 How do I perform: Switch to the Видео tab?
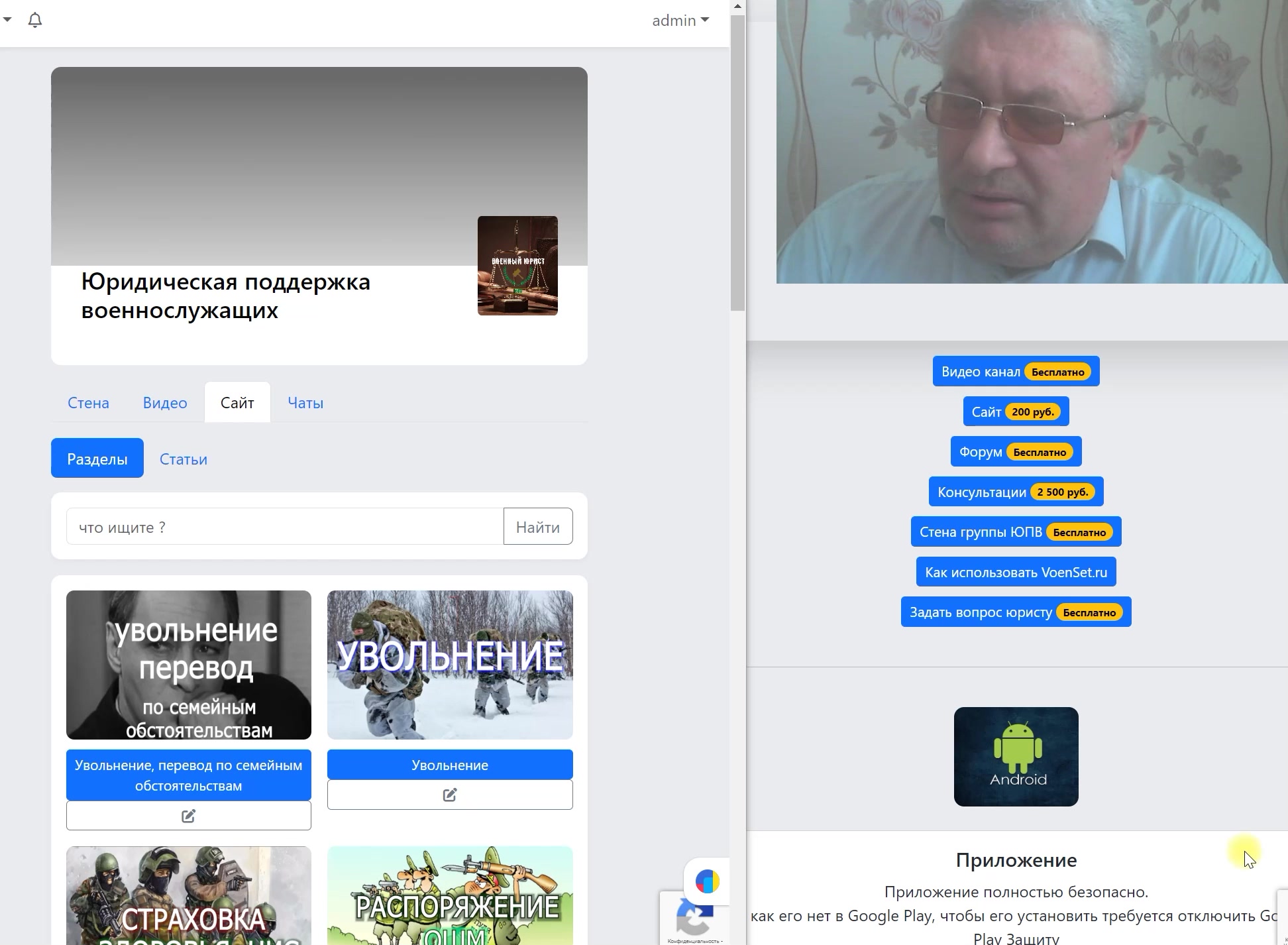coord(165,403)
